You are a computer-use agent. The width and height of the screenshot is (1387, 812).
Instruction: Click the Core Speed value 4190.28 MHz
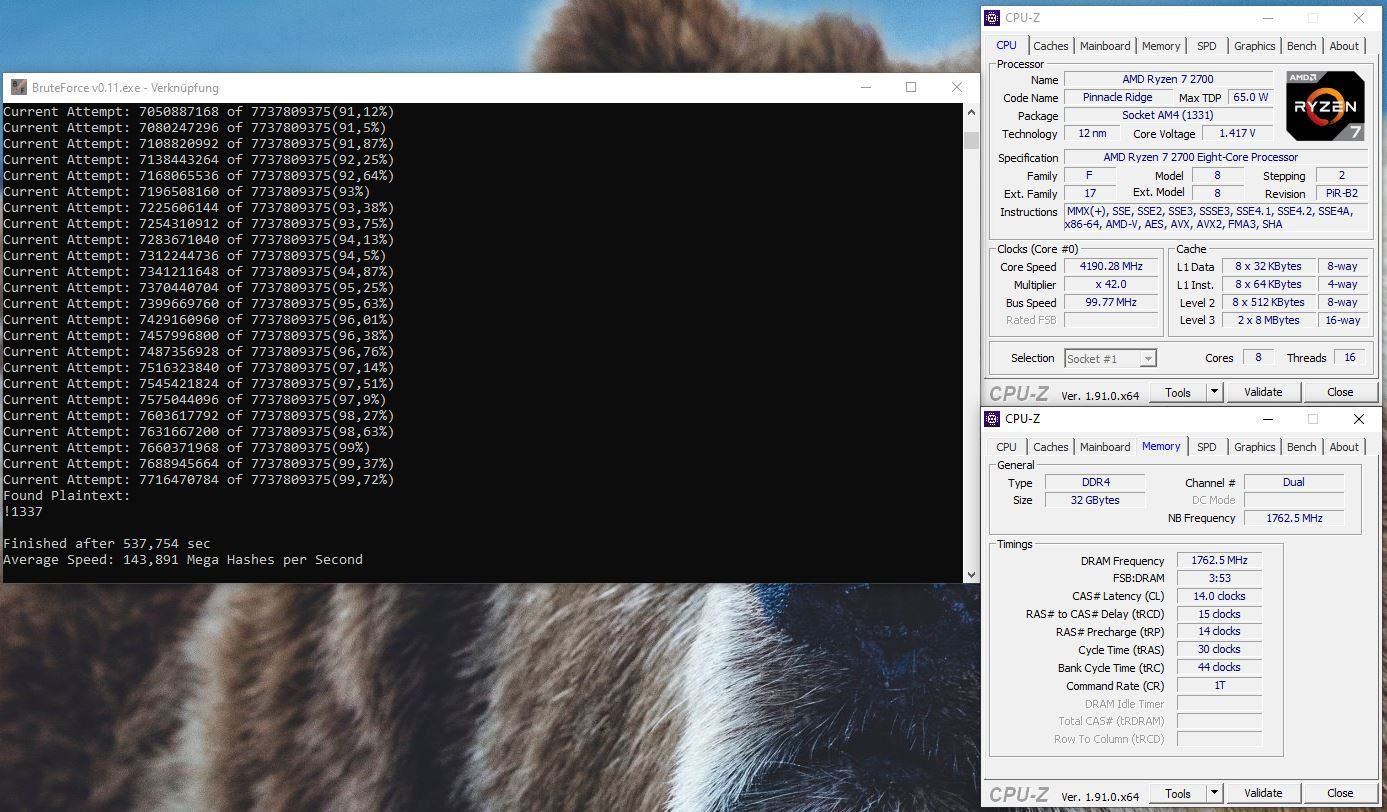click(x=1111, y=267)
